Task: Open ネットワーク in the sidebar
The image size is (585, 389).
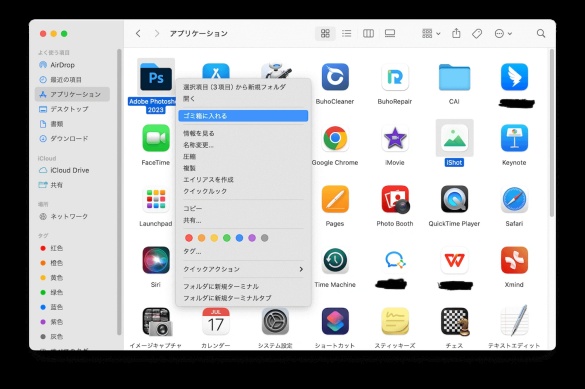Action: point(73,216)
